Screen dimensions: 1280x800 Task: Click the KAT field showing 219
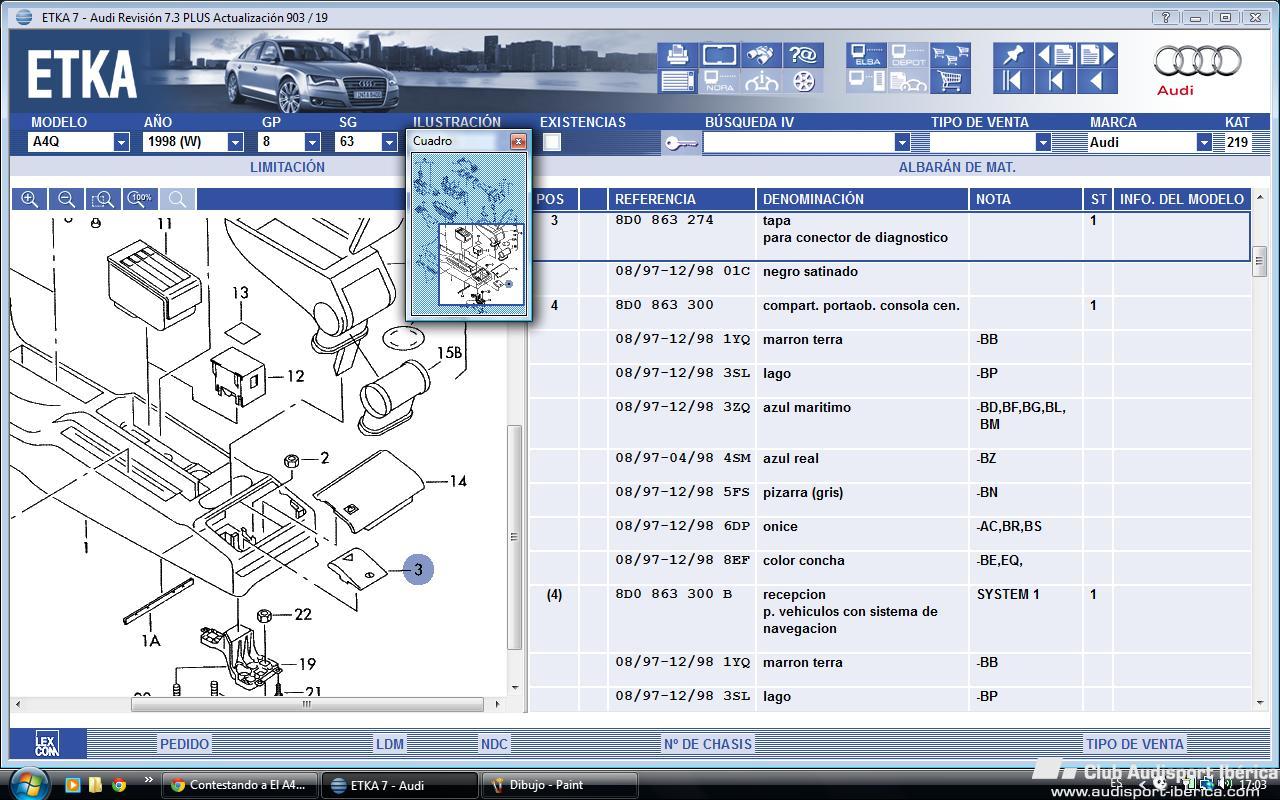pyautogui.click(x=1238, y=142)
